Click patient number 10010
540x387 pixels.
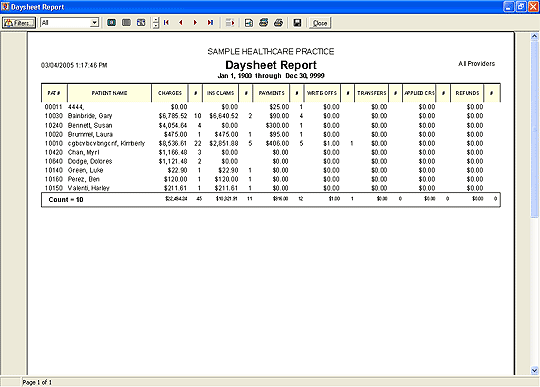(53, 143)
